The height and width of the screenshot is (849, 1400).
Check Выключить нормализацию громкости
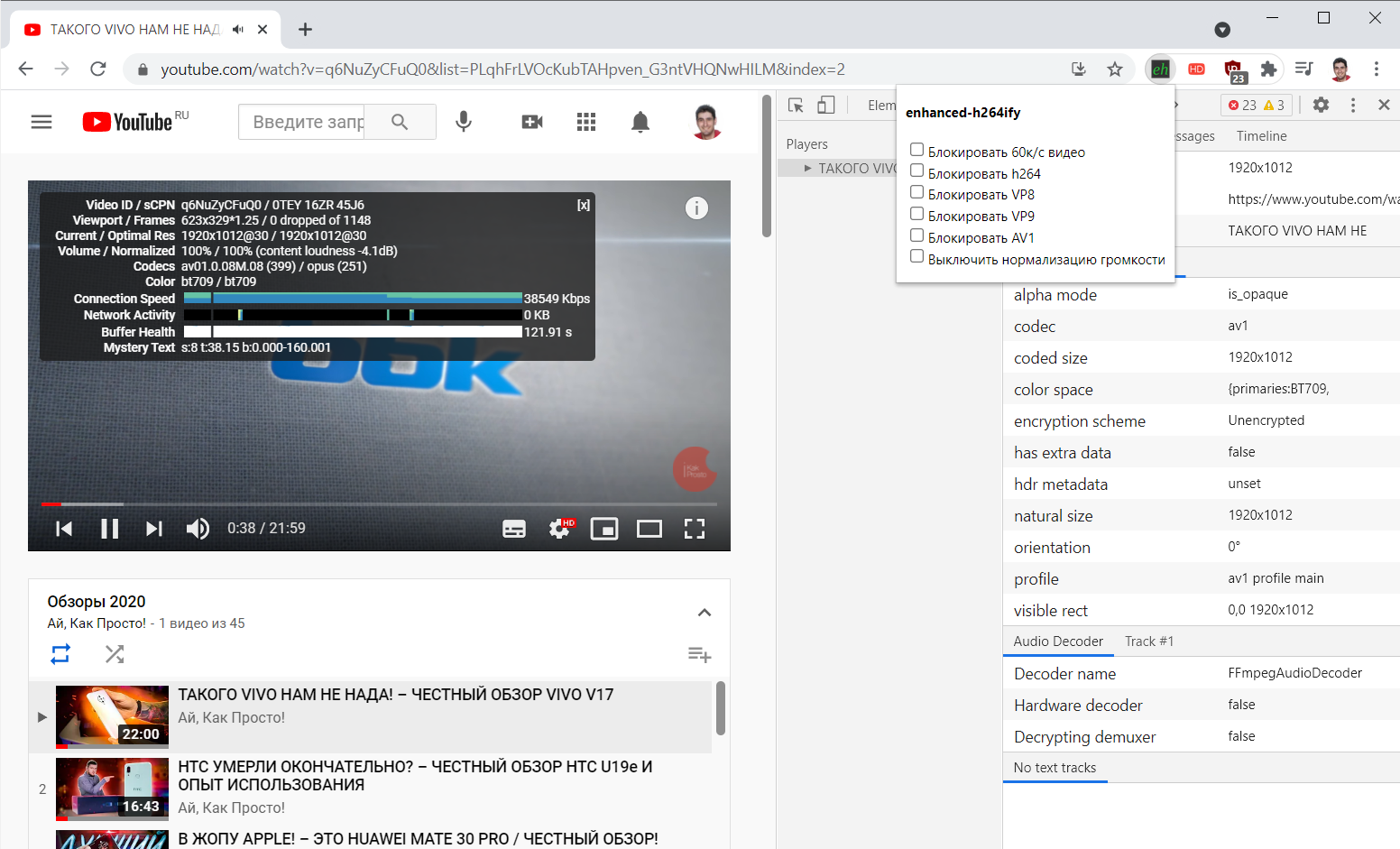[916, 257]
